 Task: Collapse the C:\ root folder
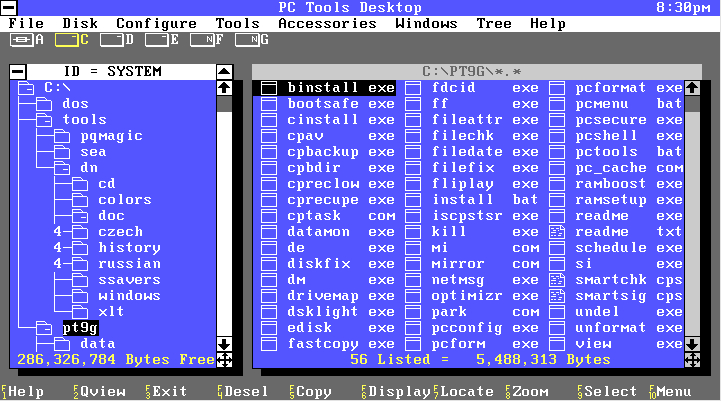[26, 88]
